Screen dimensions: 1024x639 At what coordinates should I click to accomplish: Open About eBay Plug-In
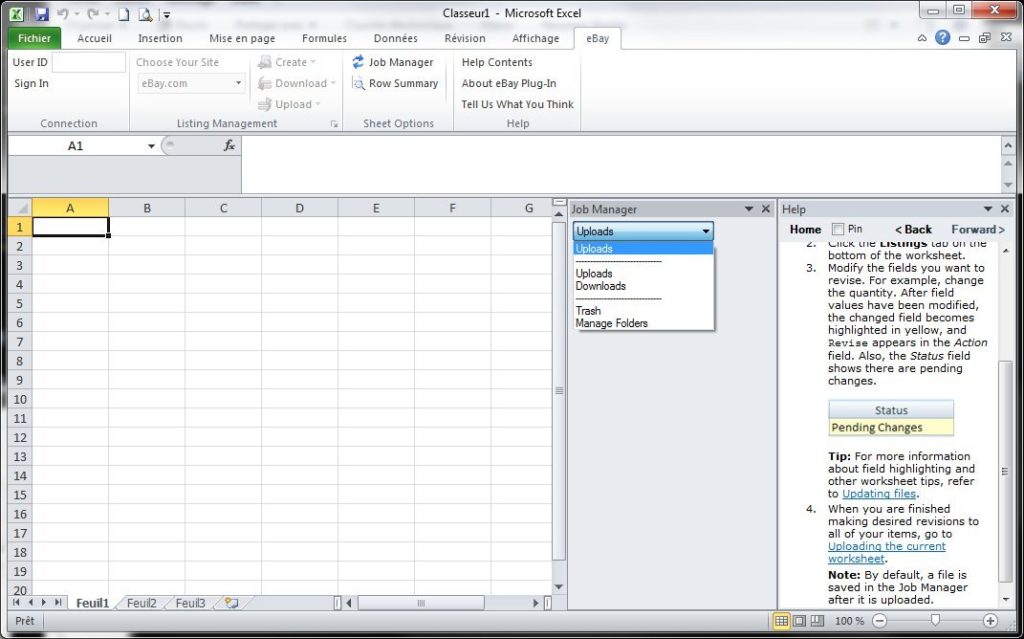pyautogui.click(x=509, y=83)
